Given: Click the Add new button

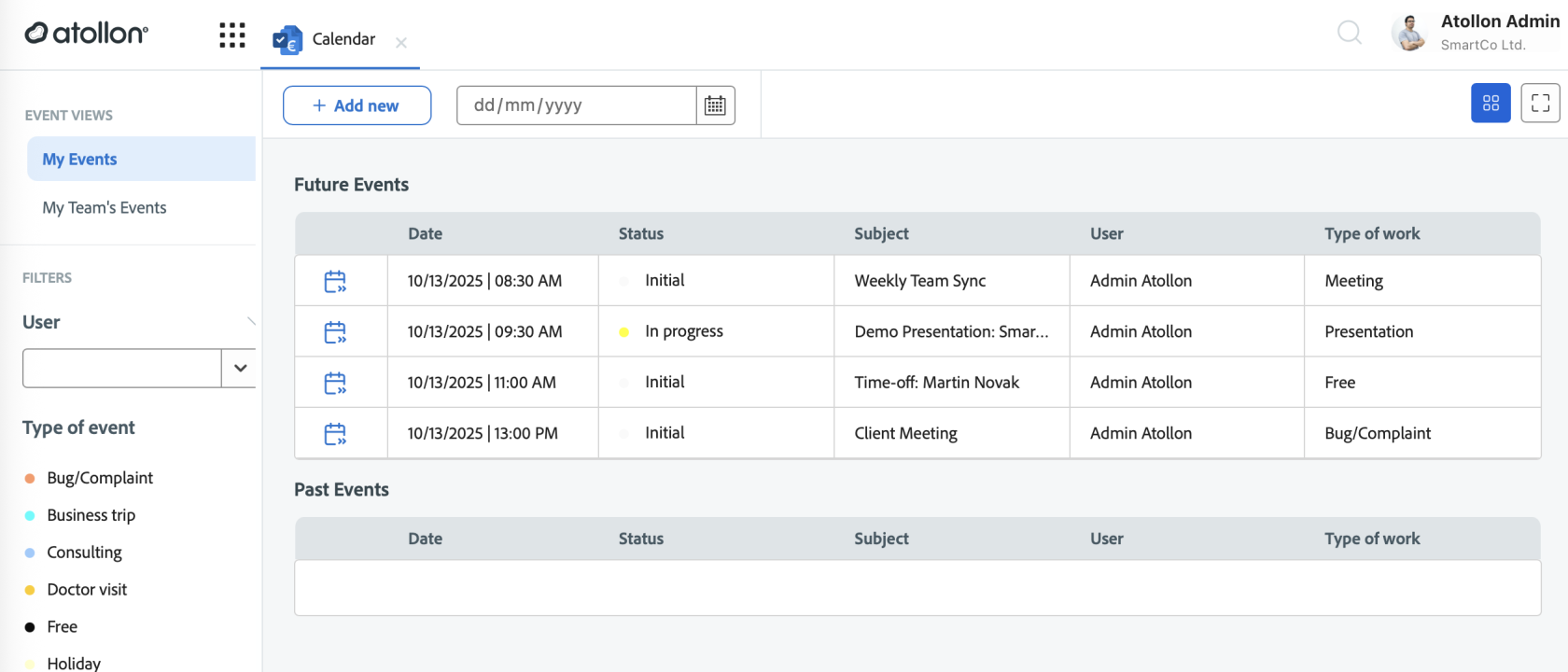Looking at the screenshot, I should point(357,105).
